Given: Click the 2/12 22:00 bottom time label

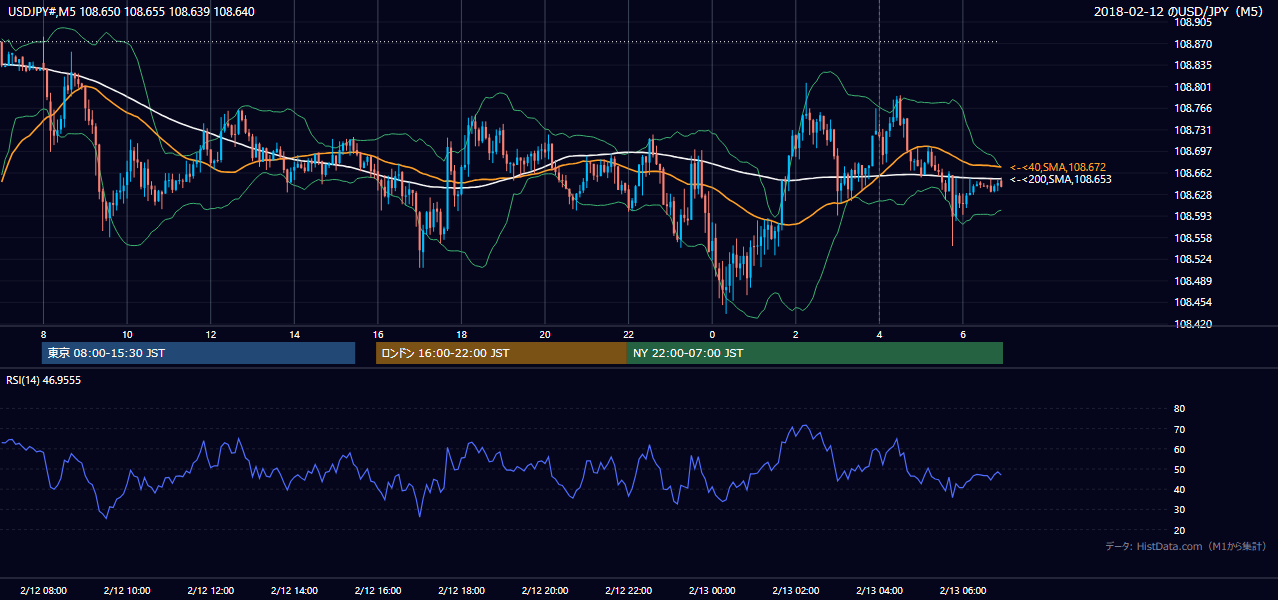Looking at the screenshot, I should [628, 591].
